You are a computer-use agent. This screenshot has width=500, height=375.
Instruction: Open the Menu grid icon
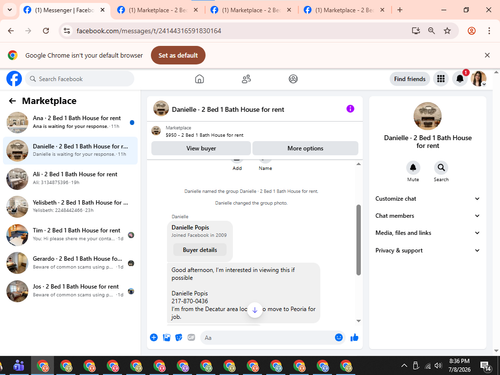(x=441, y=79)
